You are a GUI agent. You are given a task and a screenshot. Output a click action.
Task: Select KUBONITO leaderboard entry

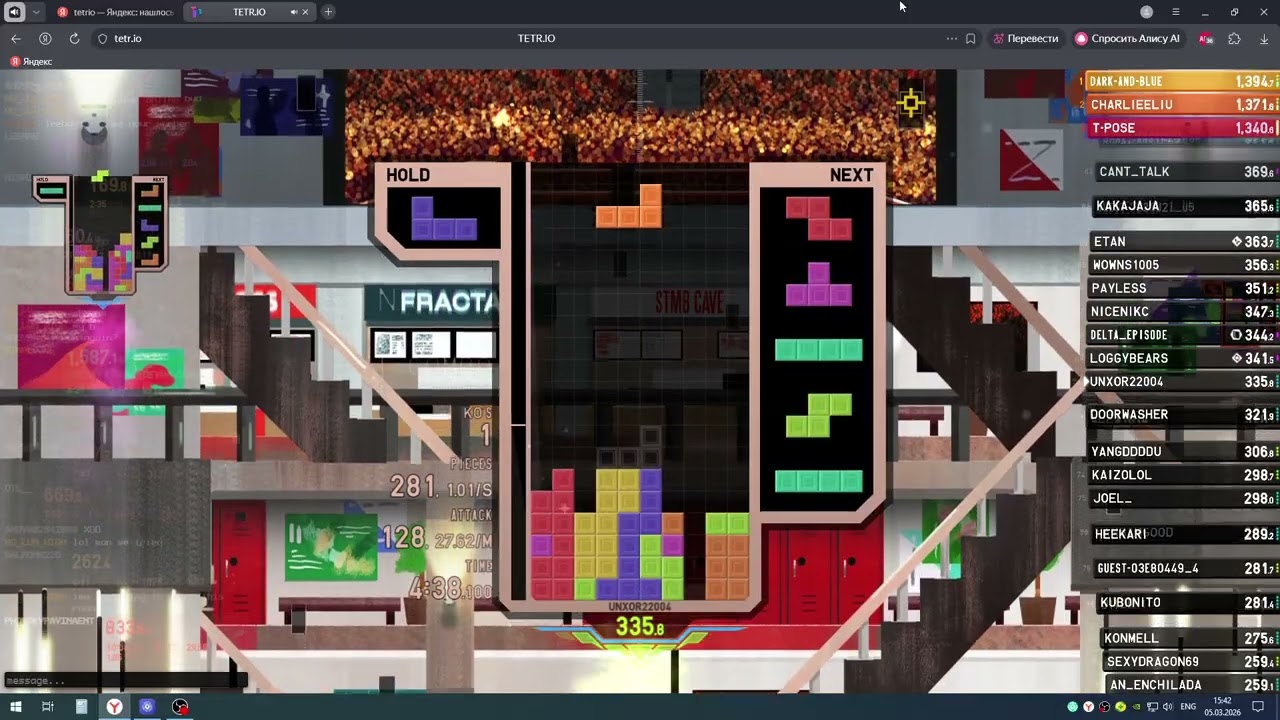point(1188,603)
